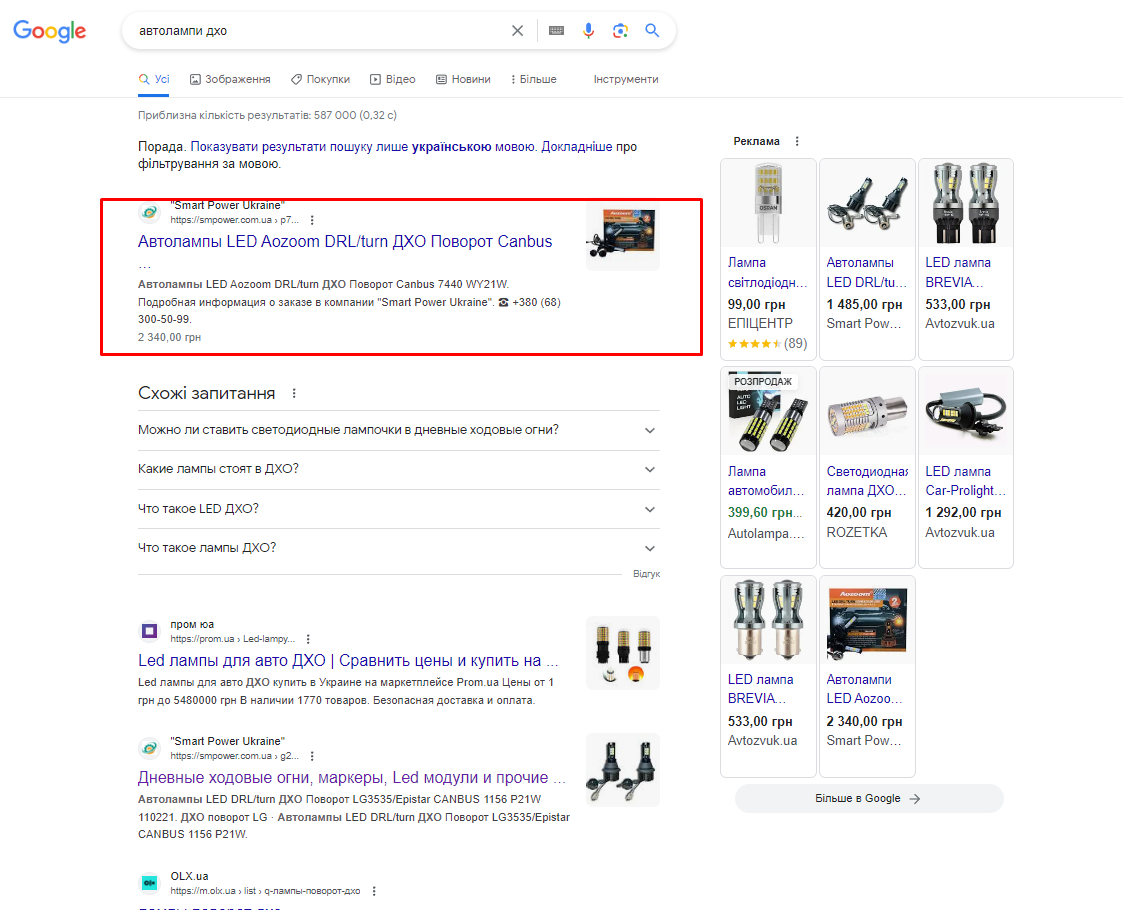
Task: Open ЕПІЦЕНТР Лампа світлодіодна 99,00 грн ad
Action: [768, 259]
